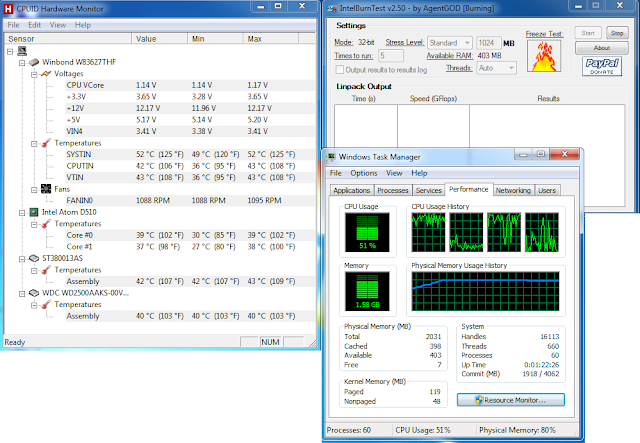
Task: Collapse the Intel Atom D510 node
Action: [x=22, y=213]
